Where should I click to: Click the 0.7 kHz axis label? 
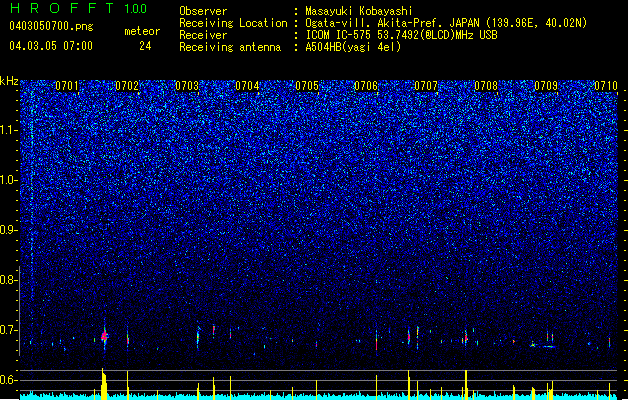pos(8,330)
